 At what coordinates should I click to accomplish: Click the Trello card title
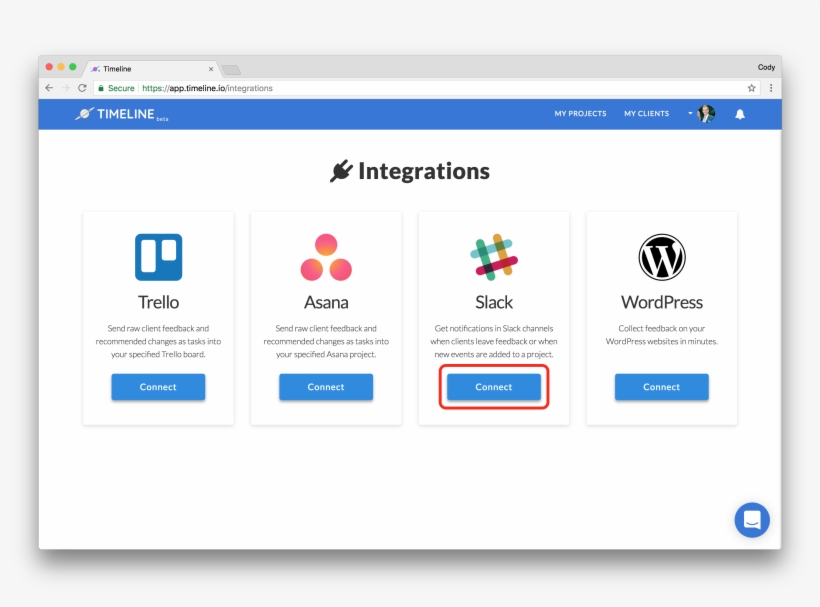coord(158,302)
